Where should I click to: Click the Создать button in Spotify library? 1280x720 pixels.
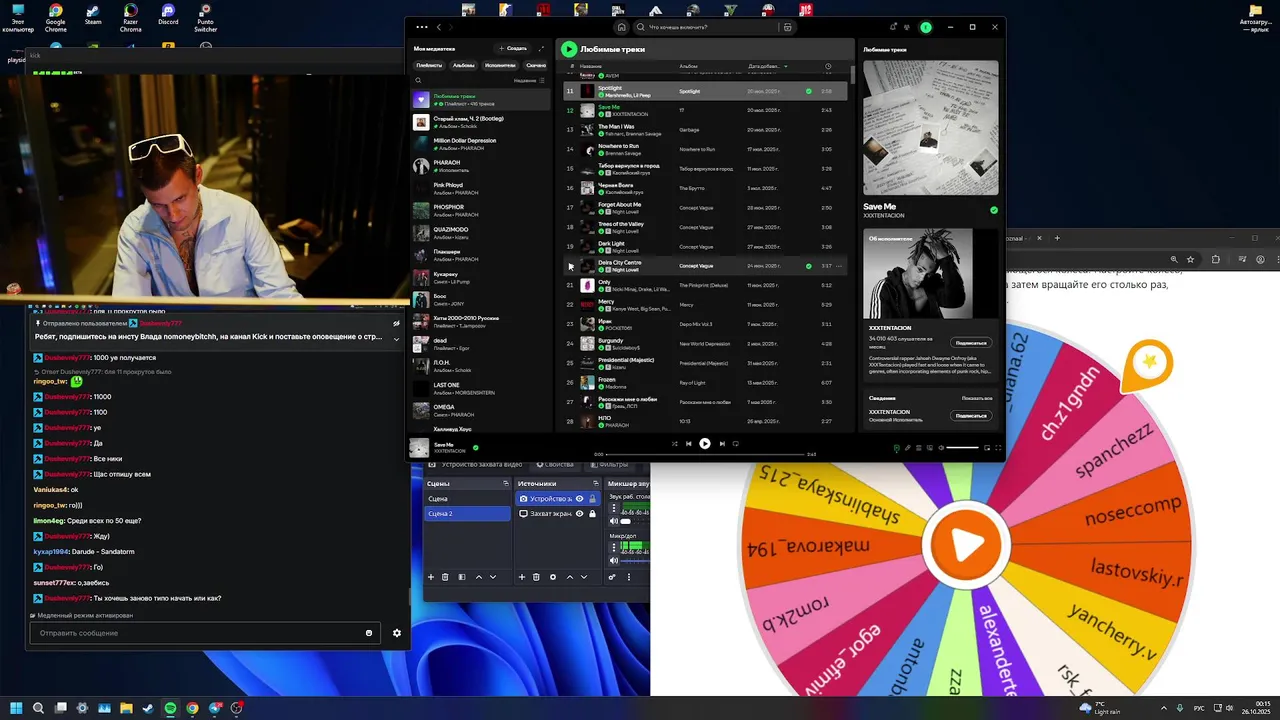[x=513, y=48]
